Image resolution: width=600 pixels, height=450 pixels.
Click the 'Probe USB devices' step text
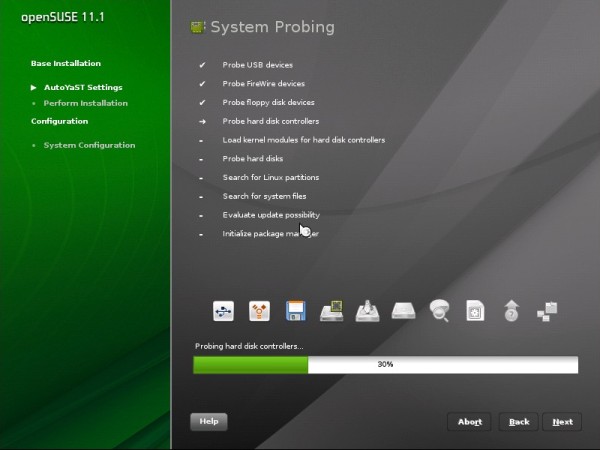(258, 65)
